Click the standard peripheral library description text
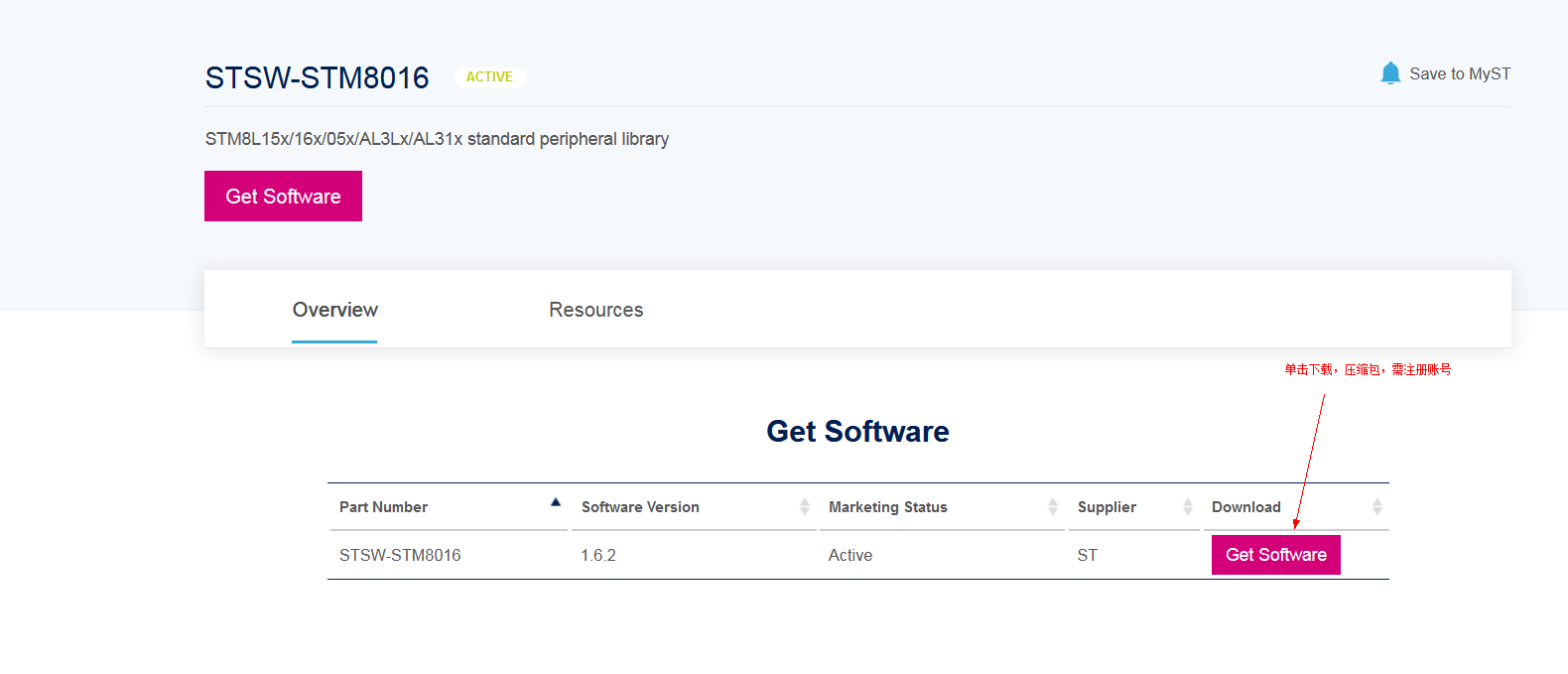This screenshot has width=1568, height=674. point(437,139)
